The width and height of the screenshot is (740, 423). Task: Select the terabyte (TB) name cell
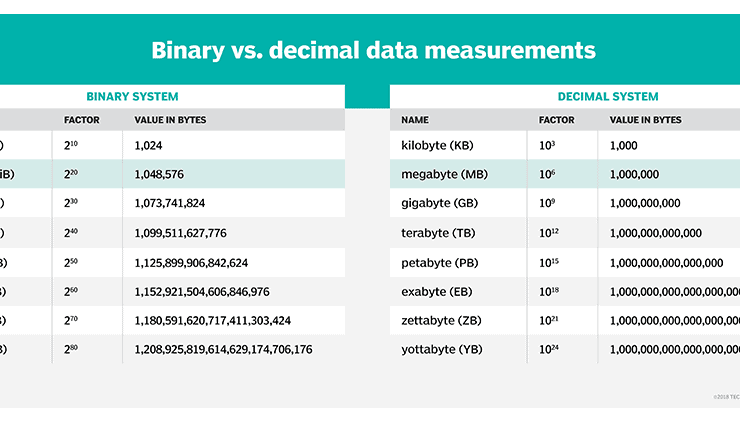[x=437, y=233]
